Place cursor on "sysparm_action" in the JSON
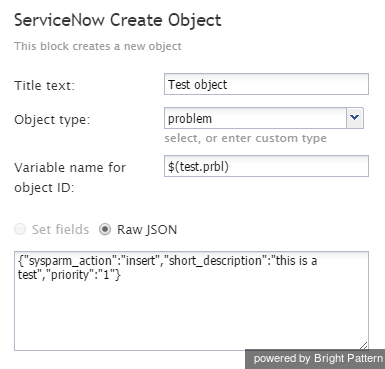385x369 pixels. (71, 261)
